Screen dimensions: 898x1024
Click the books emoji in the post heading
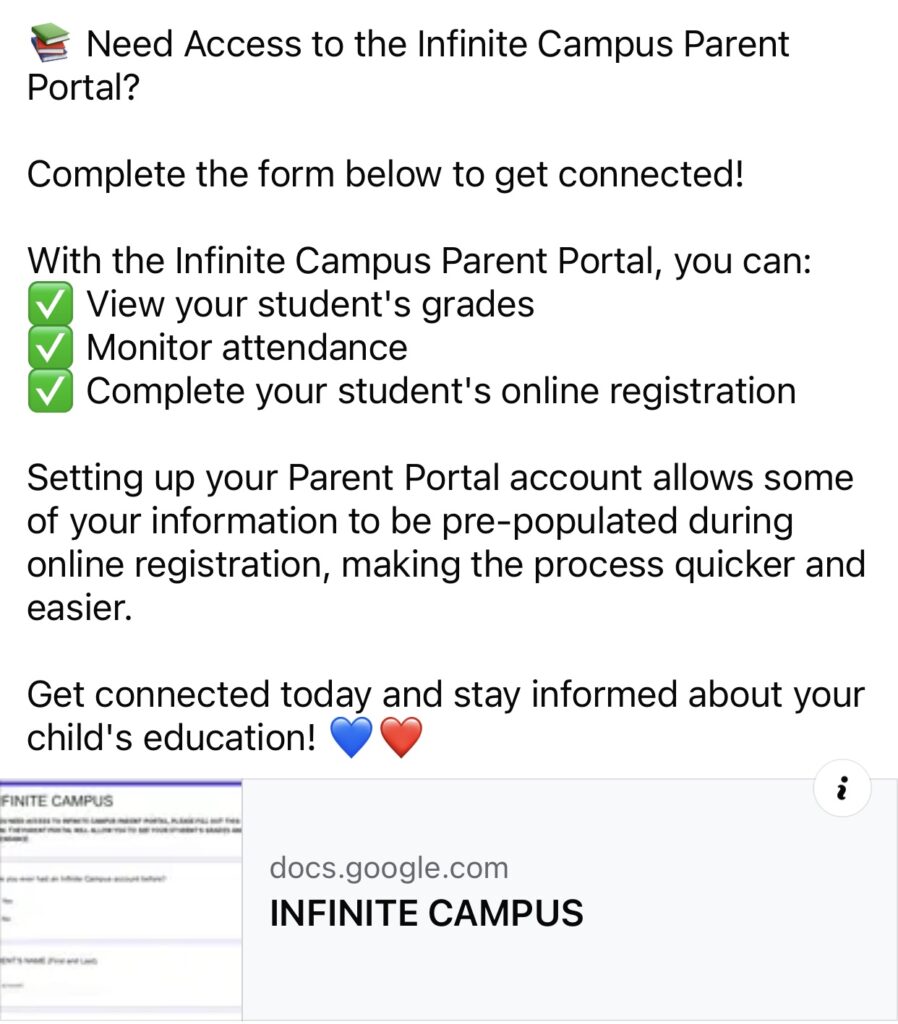[x=50, y=43]
